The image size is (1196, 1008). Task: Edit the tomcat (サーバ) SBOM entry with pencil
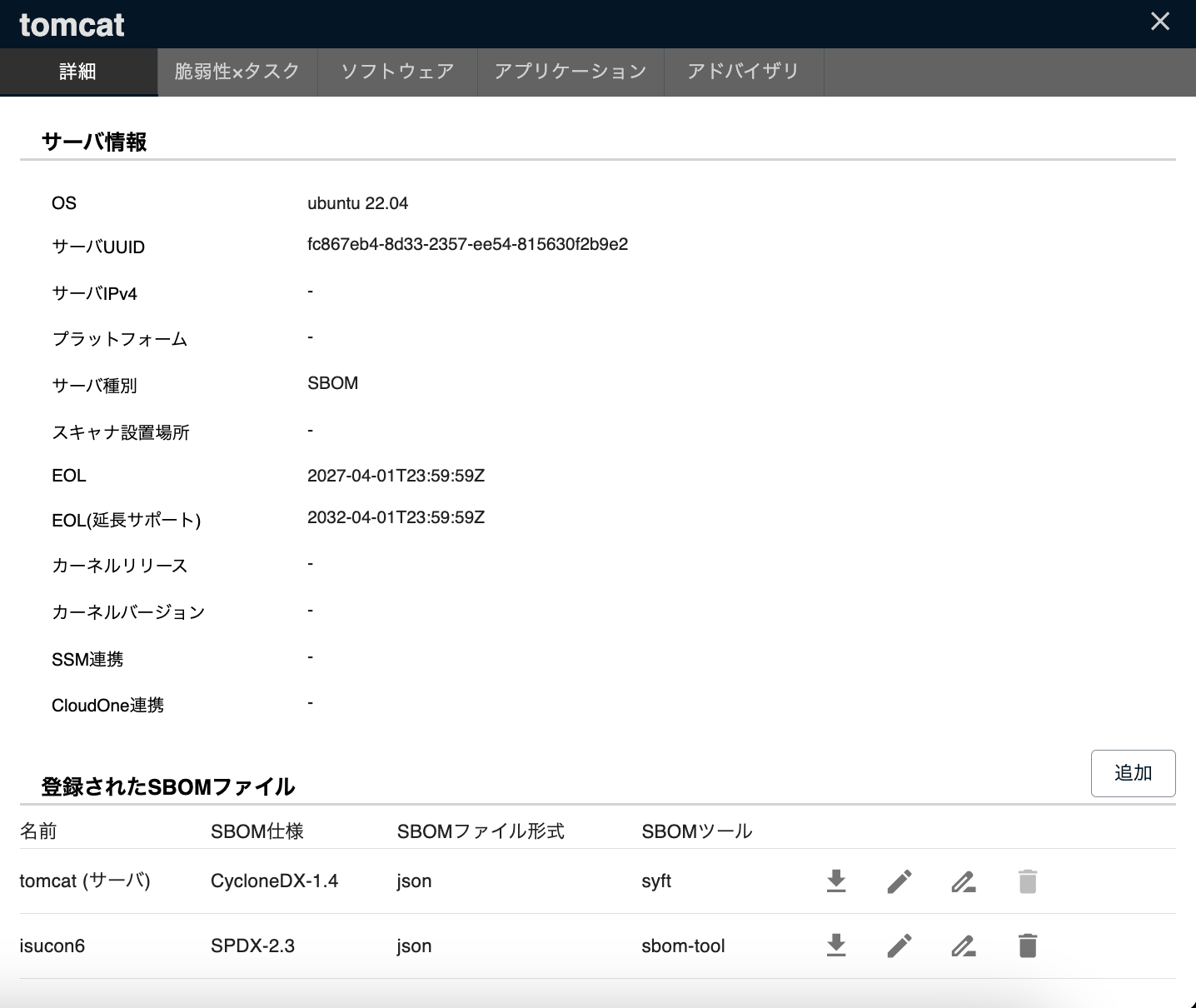(899, 881)
